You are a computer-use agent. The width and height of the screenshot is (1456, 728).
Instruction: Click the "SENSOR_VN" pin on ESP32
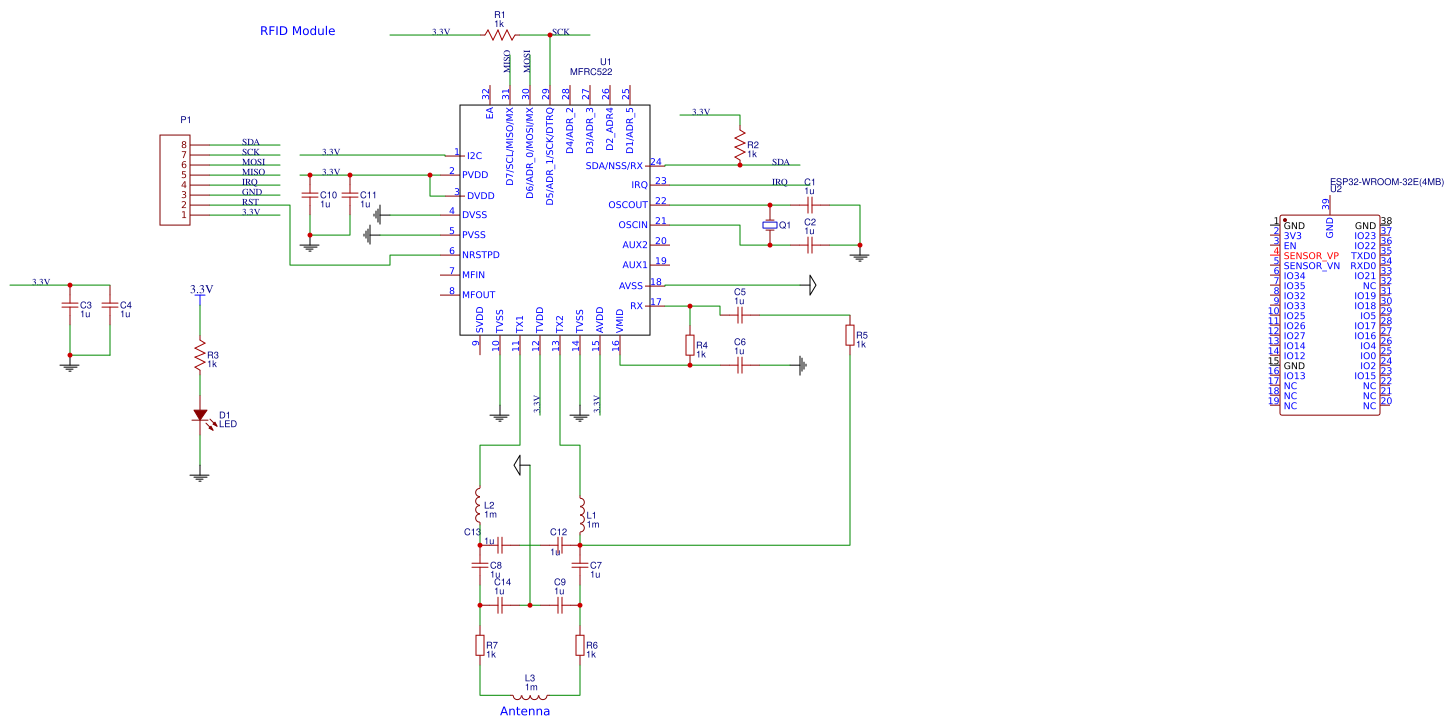pos(1312,266)
